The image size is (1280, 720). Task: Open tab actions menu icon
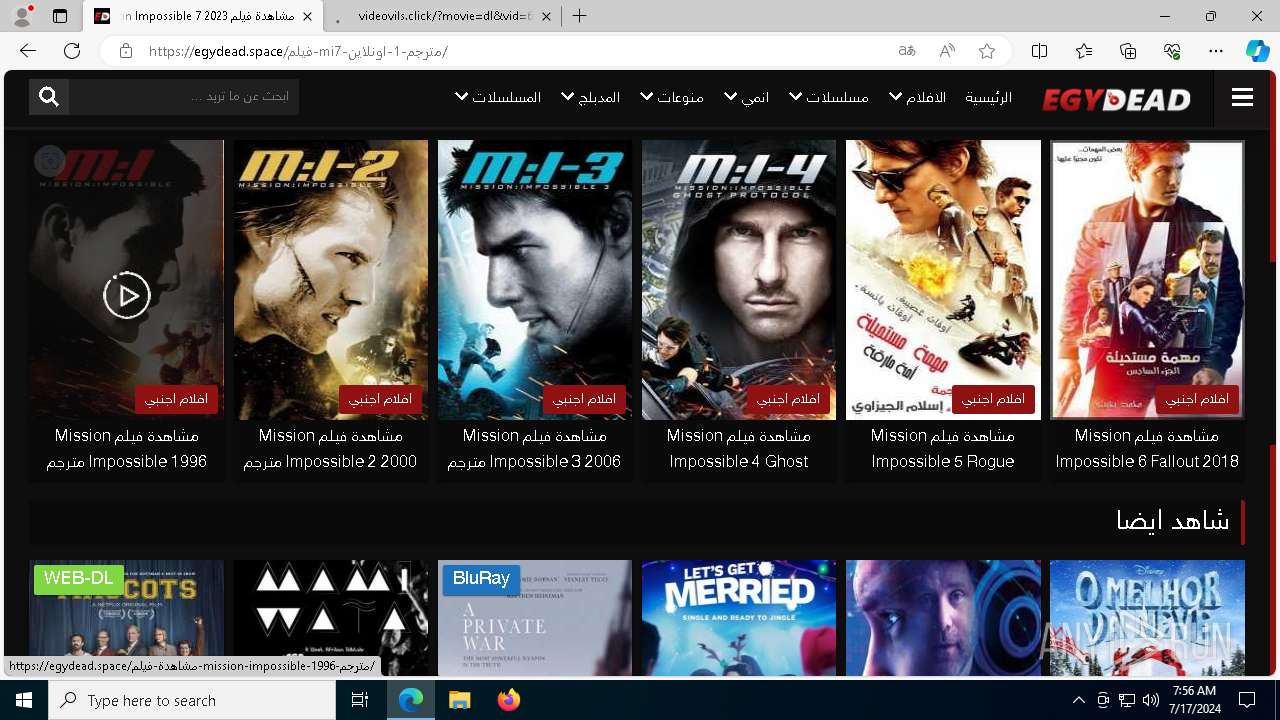coord(60,16)
